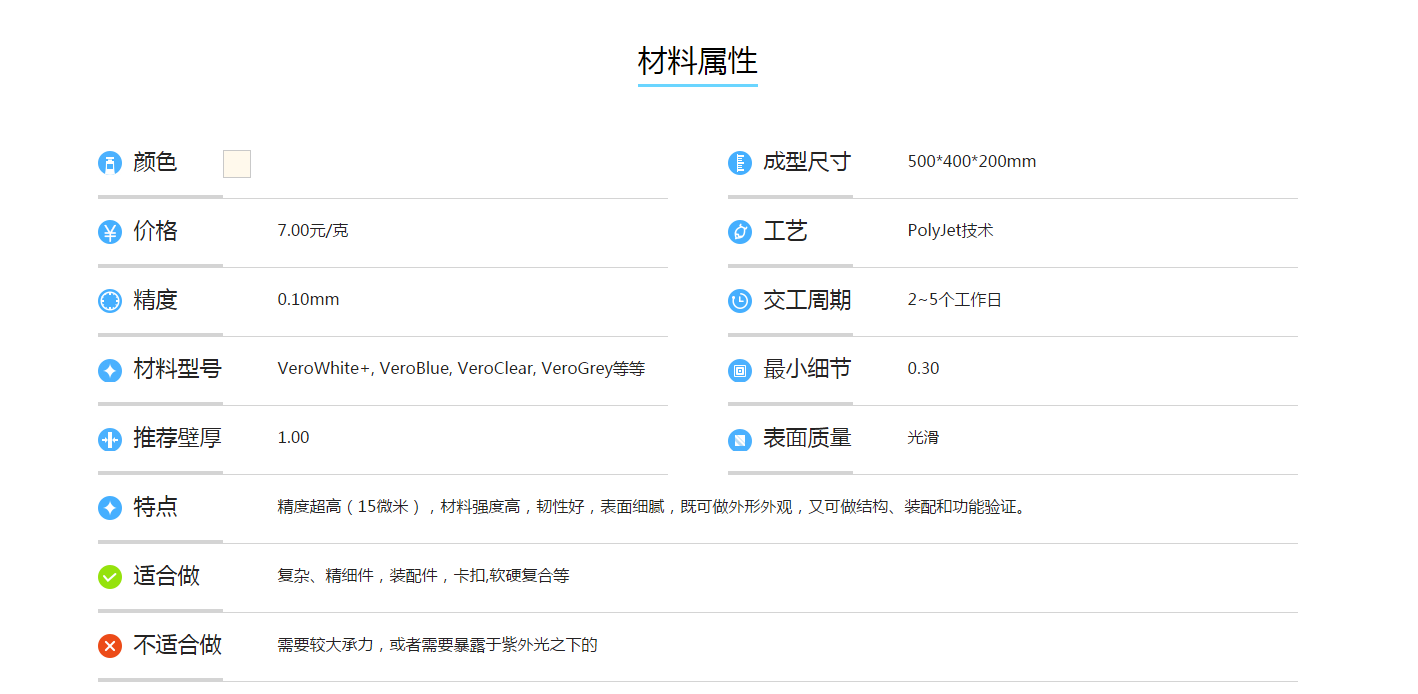
Task: Click the icon beside 颜色 label
Action: pyautogui.click(x=110, y=163)
